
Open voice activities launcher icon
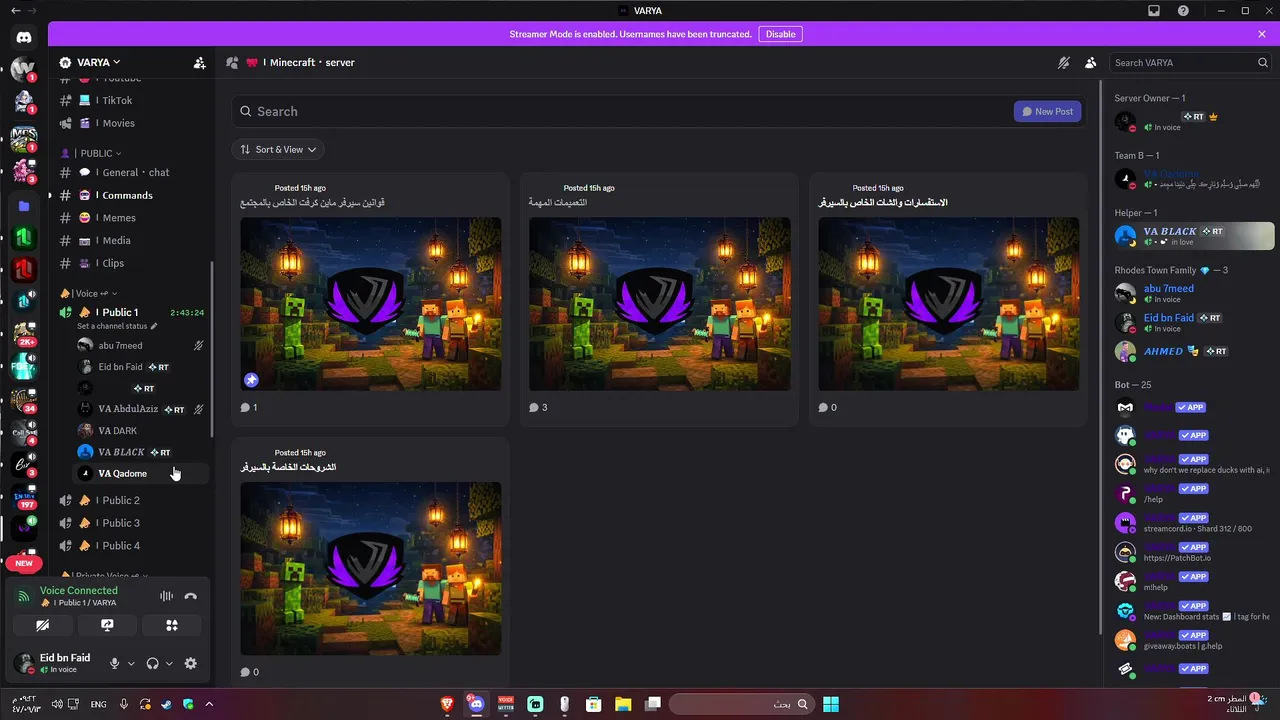coord(172,625)
